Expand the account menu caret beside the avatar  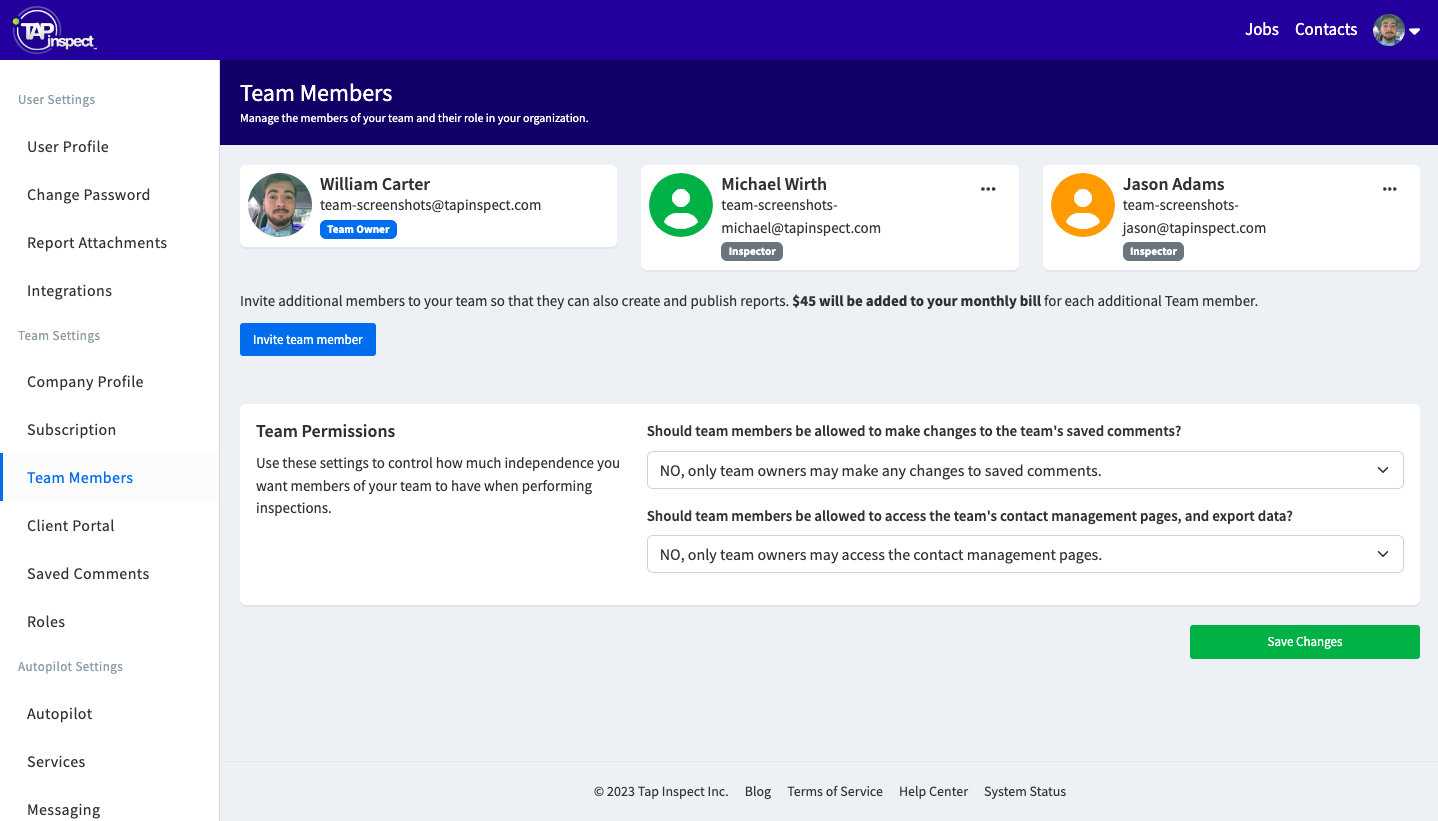[1416, 31]
